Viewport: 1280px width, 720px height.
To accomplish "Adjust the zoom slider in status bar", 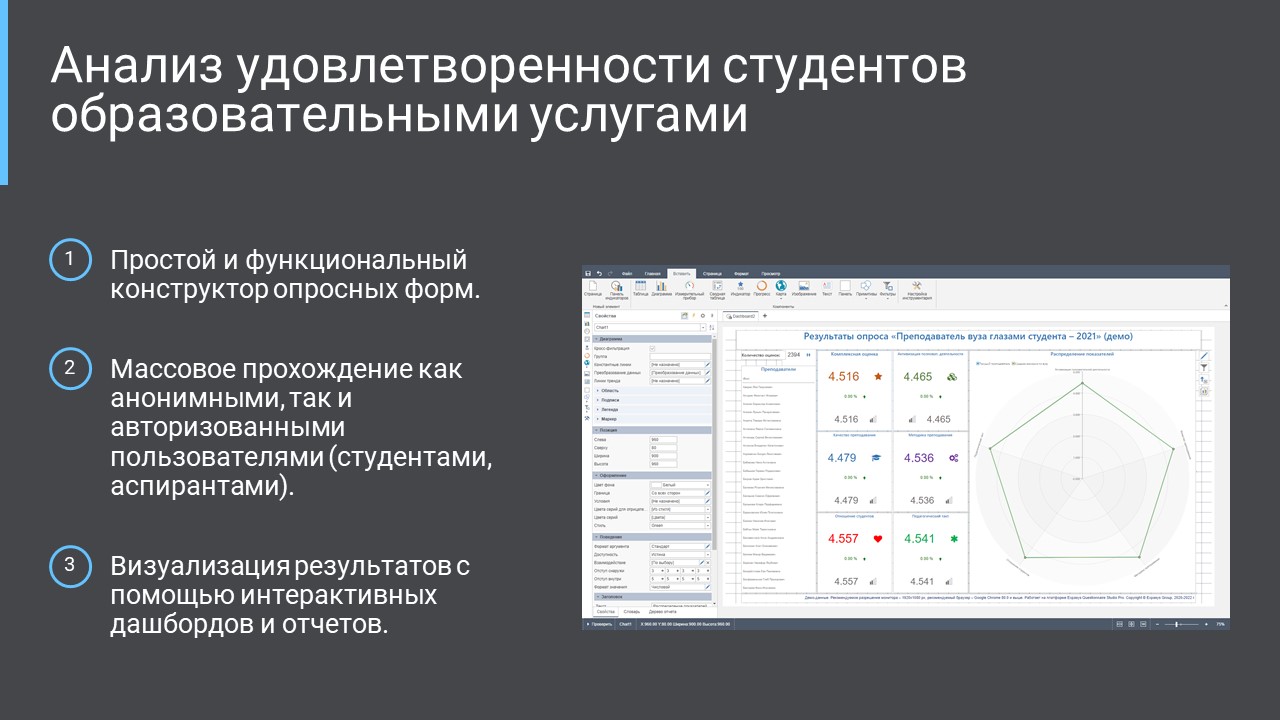I will (x=1178, y=624).
